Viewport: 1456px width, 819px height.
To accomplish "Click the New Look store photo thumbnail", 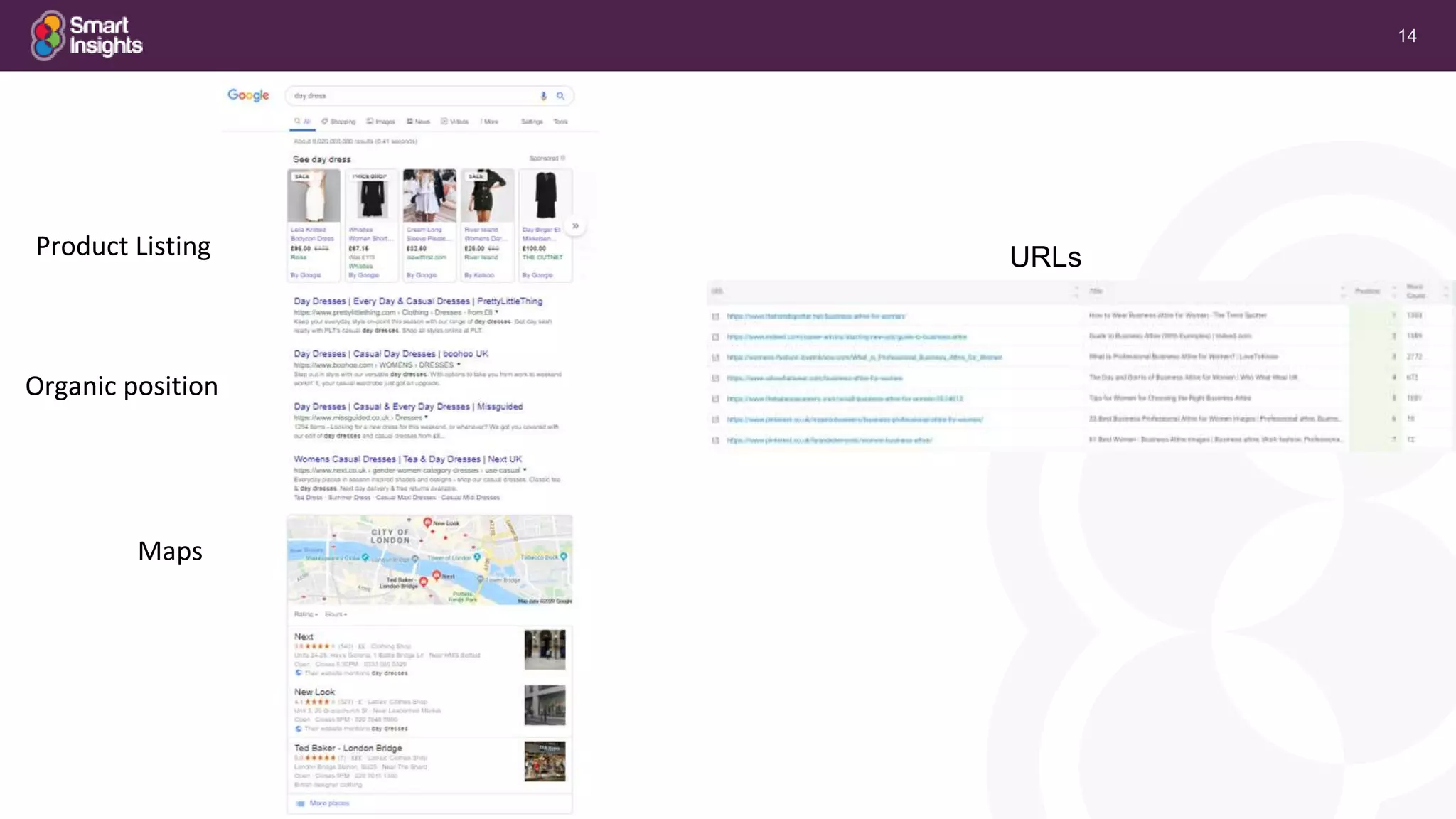I will coord(545,705).
